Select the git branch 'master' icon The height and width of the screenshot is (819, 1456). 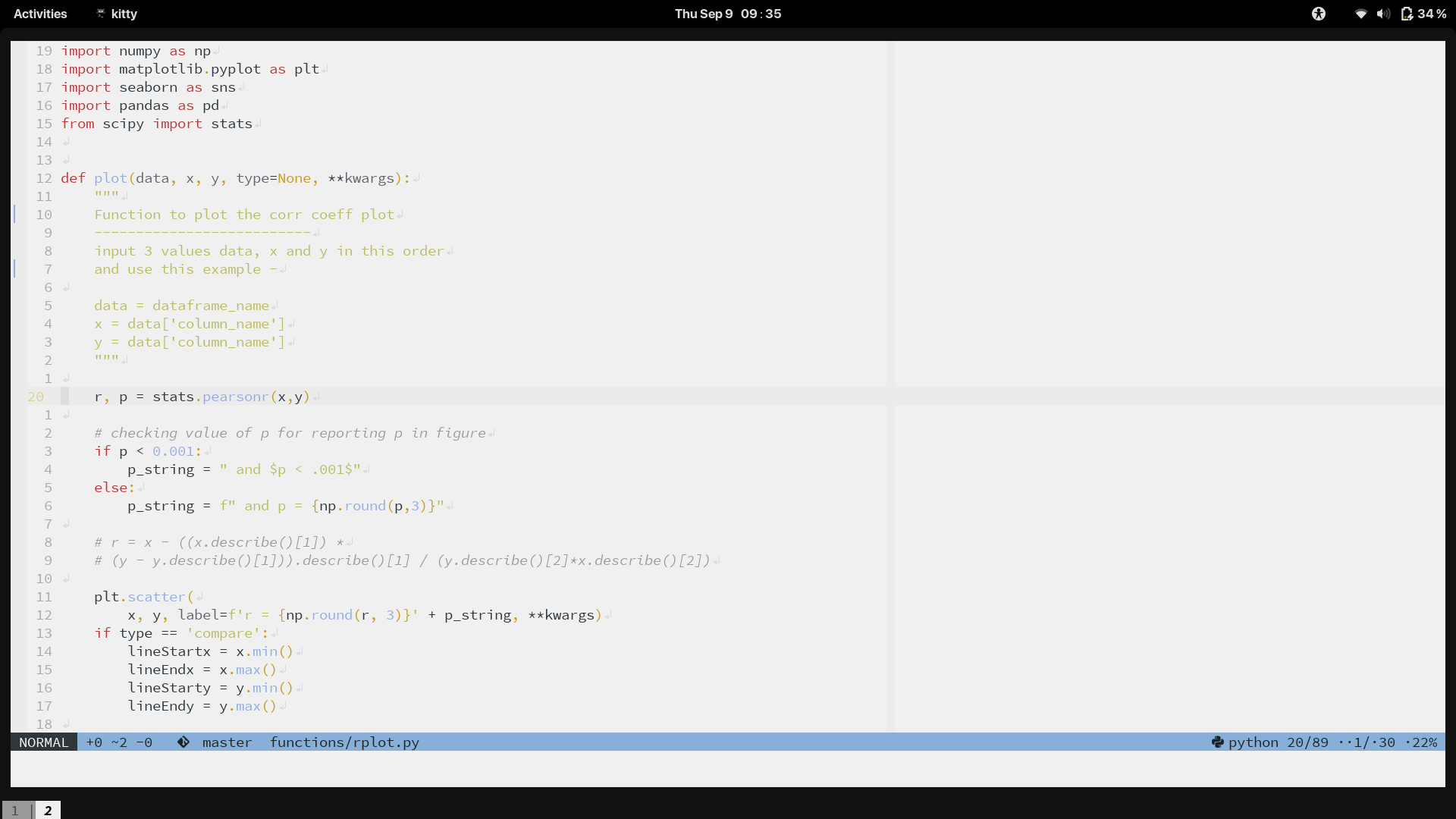click(x=183, y=742)
